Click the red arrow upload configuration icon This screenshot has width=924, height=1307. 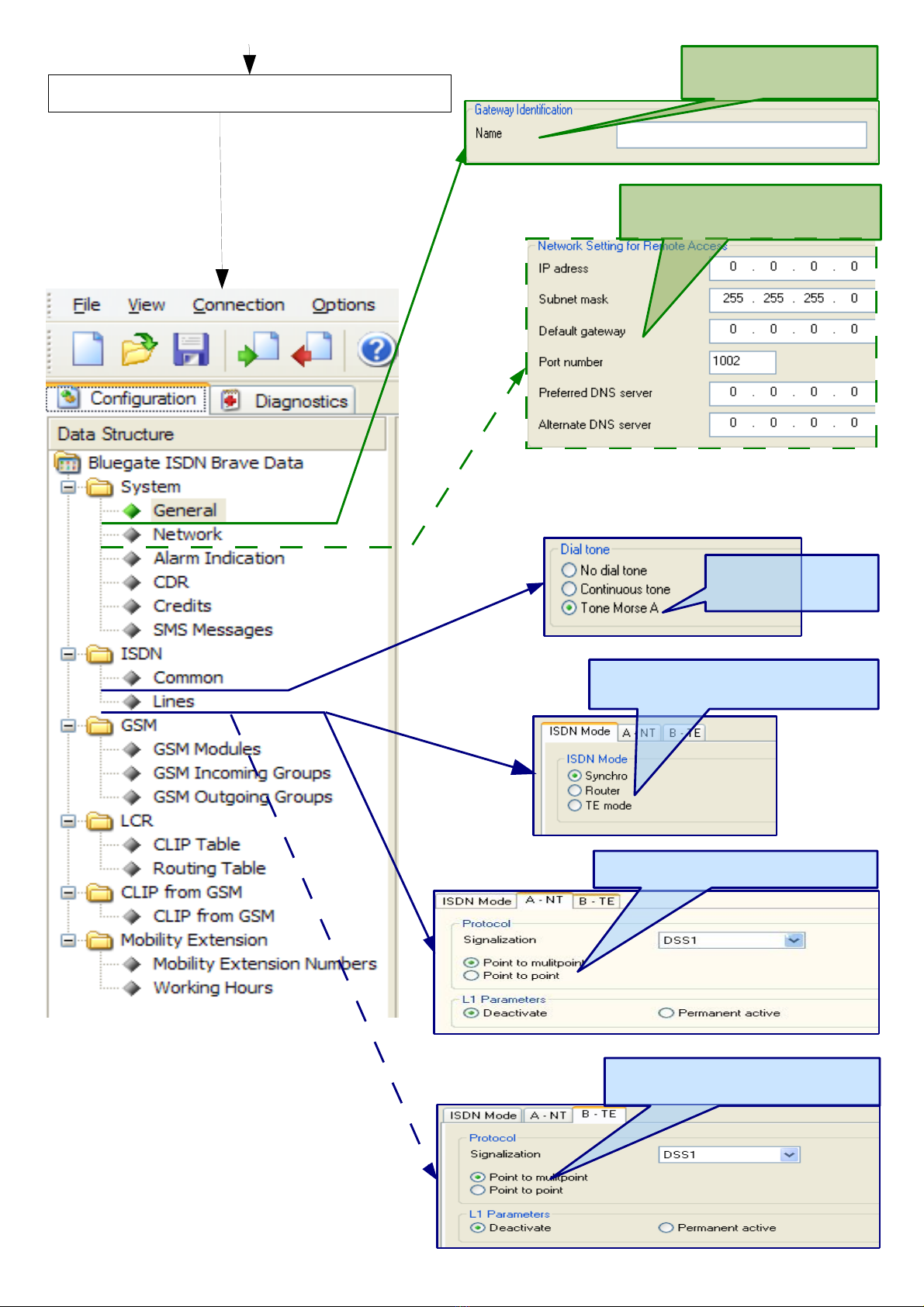click(x=312, y=349)
